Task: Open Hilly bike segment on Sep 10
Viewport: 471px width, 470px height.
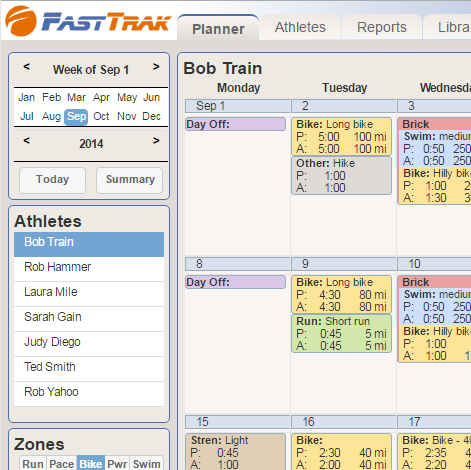Action: pyautogui.click(x=435, y=343)
